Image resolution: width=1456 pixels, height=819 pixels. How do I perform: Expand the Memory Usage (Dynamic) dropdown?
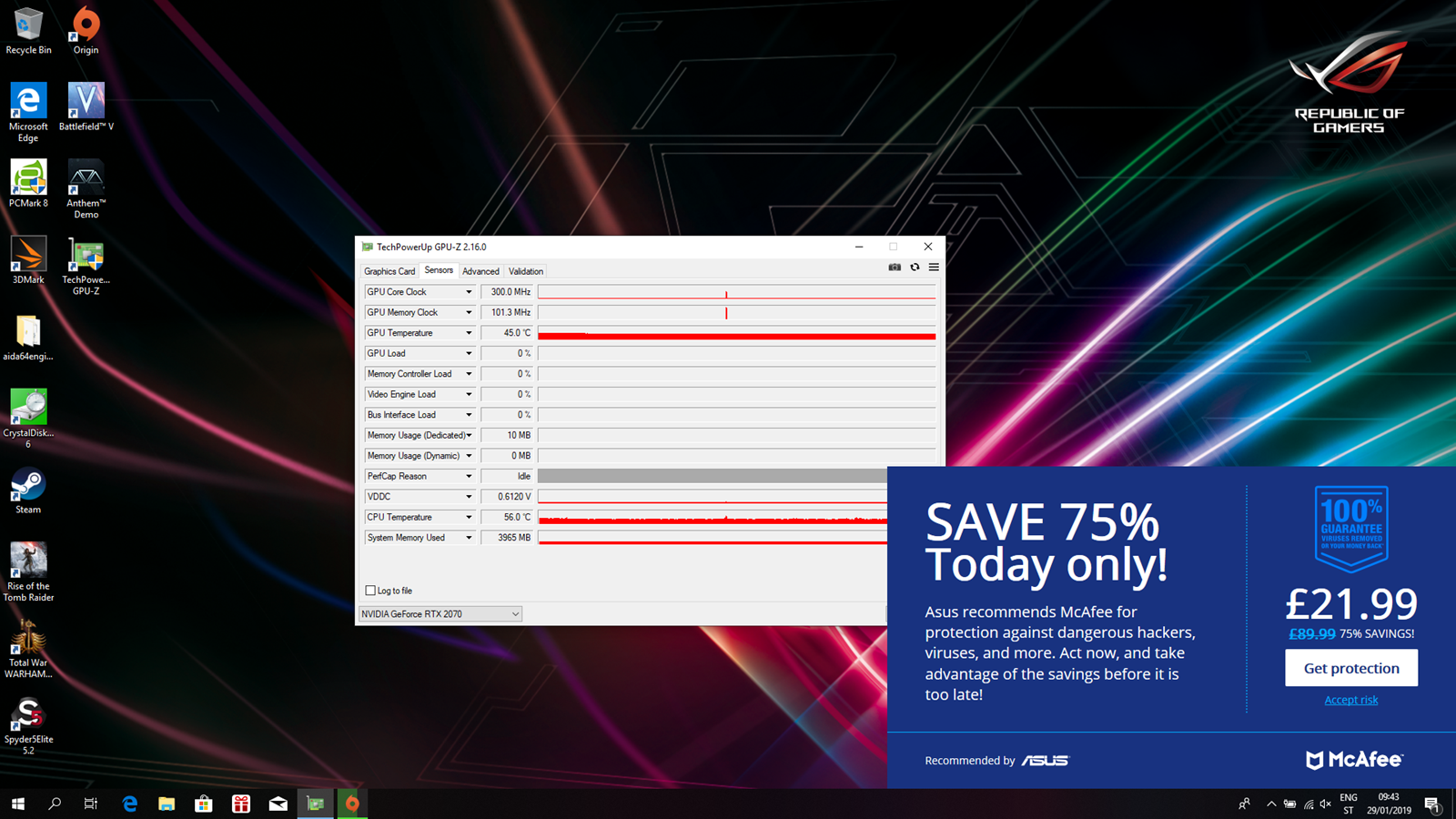point(469,456)
